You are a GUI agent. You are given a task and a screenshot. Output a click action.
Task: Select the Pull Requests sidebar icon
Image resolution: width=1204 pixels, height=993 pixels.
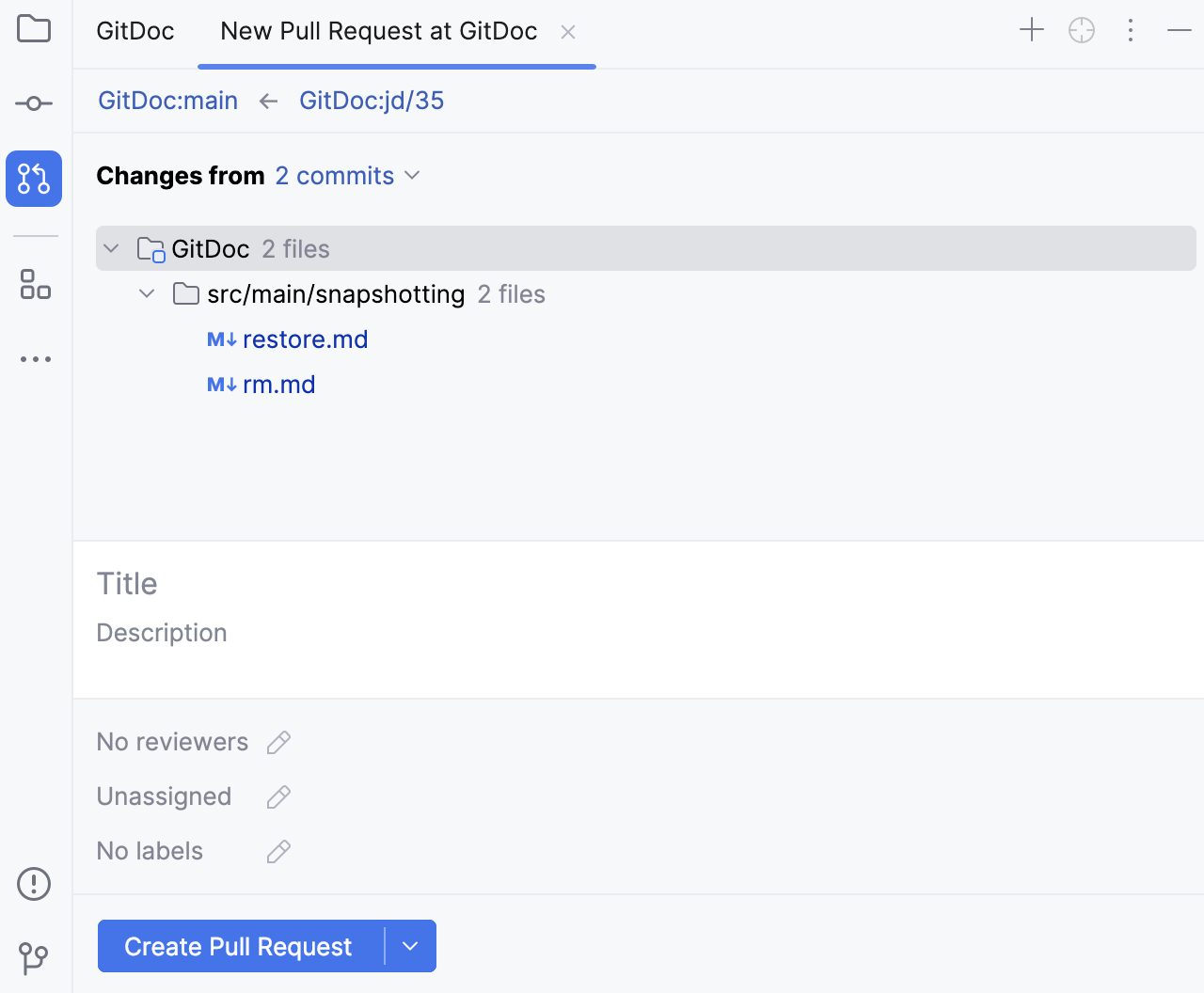[34, 178]
